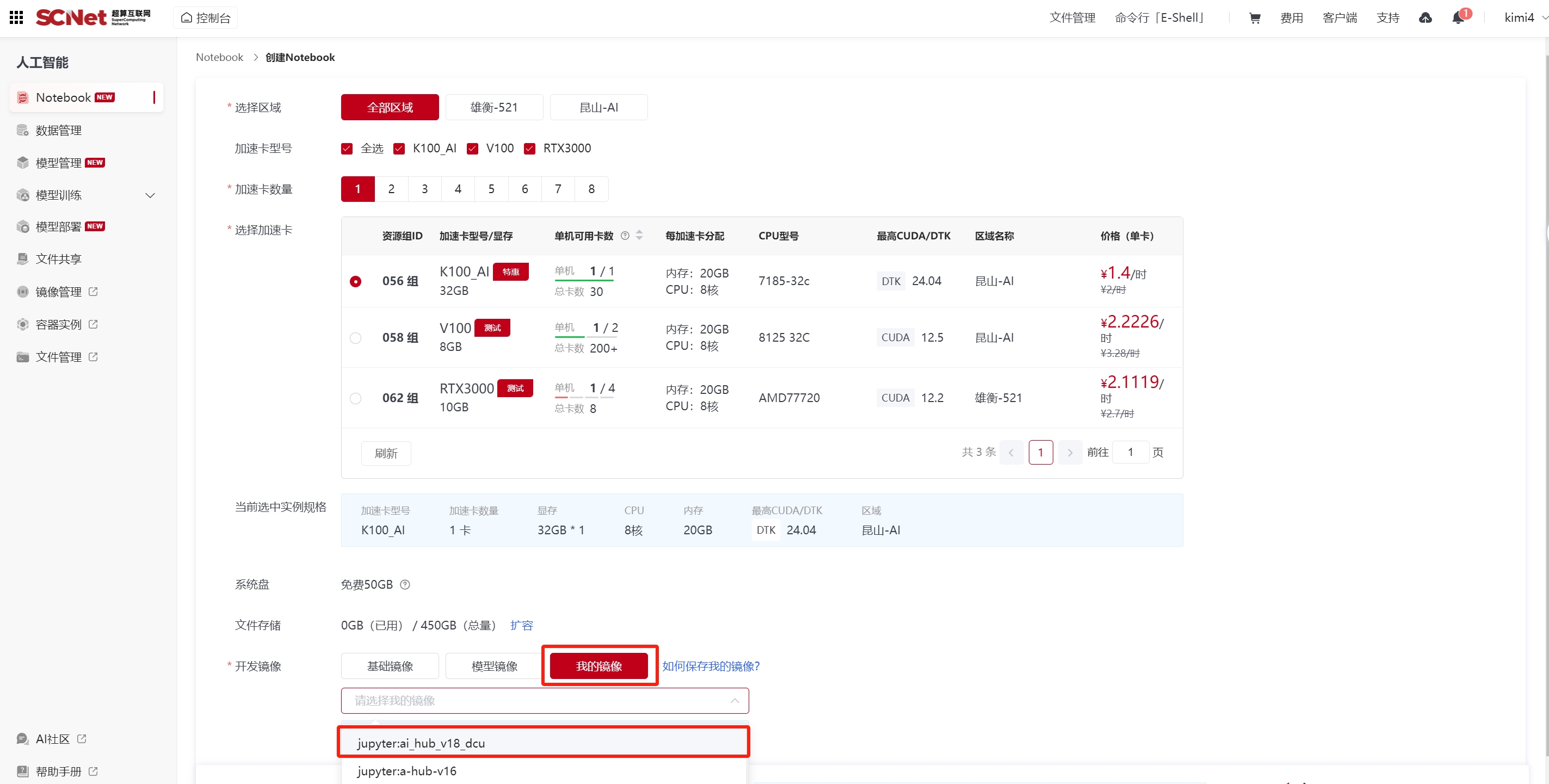Choose jupyter:a-hub-v16 from the list
Screen dimensions: 1549x784
click(406, 771)
